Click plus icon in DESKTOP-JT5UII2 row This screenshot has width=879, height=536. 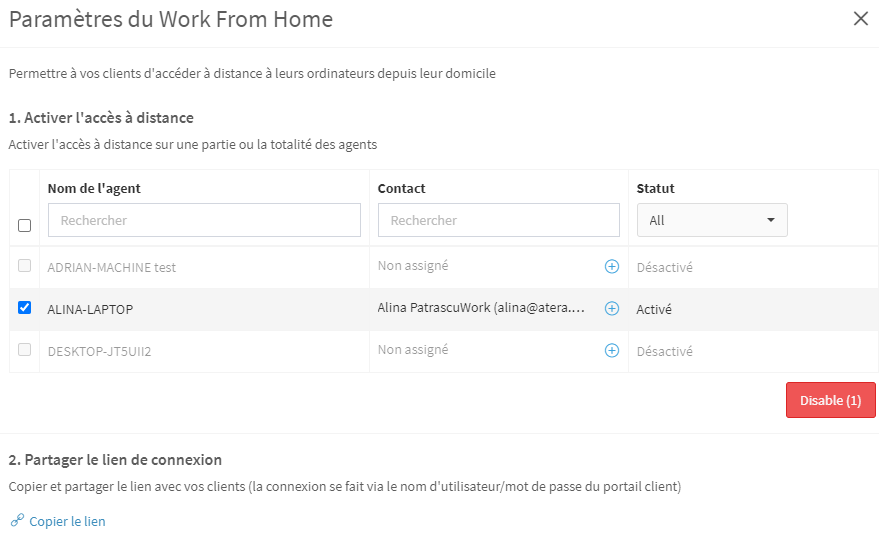[612, 350]
